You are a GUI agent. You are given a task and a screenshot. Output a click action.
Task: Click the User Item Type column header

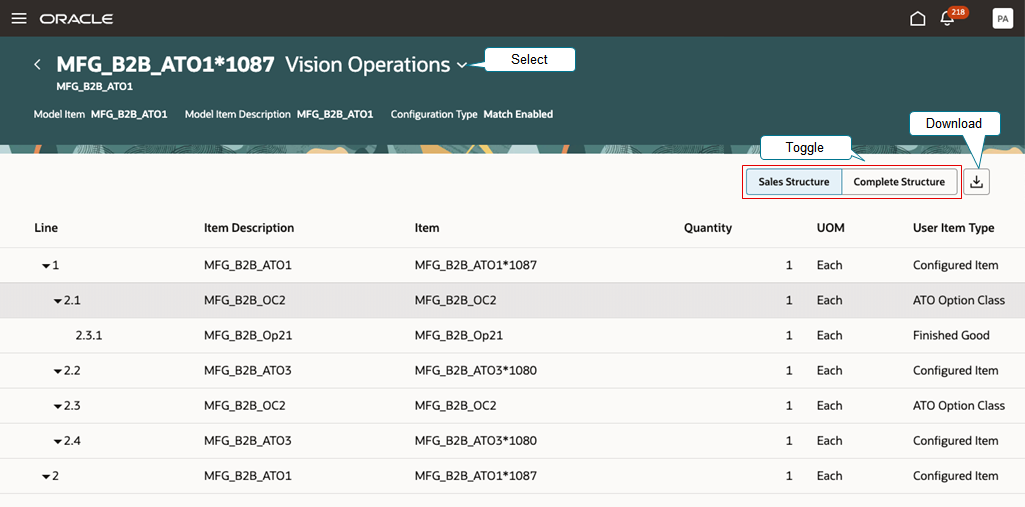click(x=954, y=228)
